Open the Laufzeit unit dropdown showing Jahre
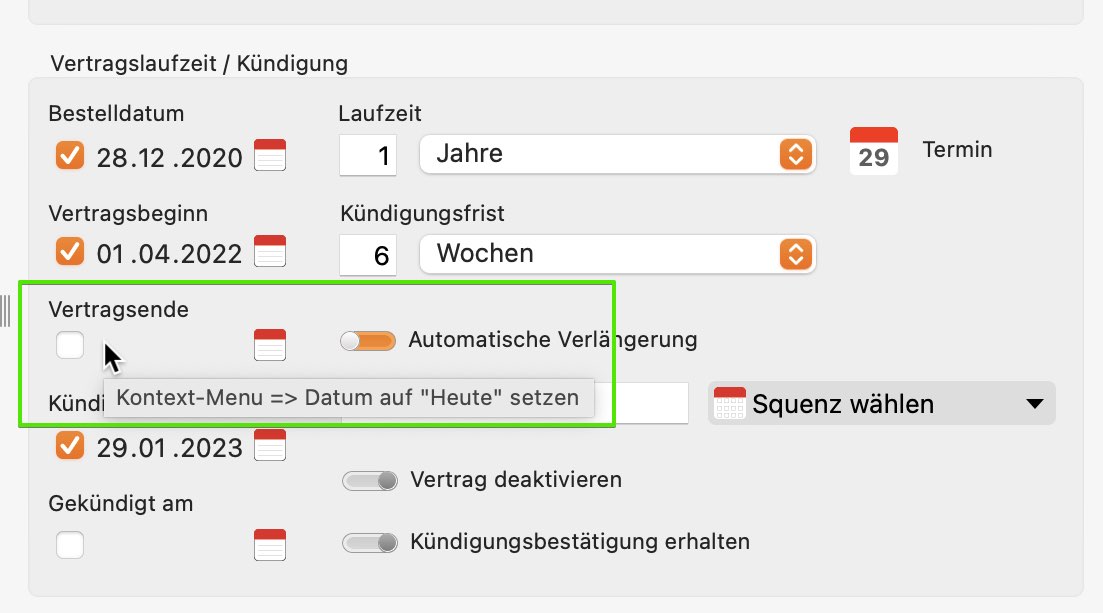The width and height of the screenshot is (1103, 613). point(618,154)
